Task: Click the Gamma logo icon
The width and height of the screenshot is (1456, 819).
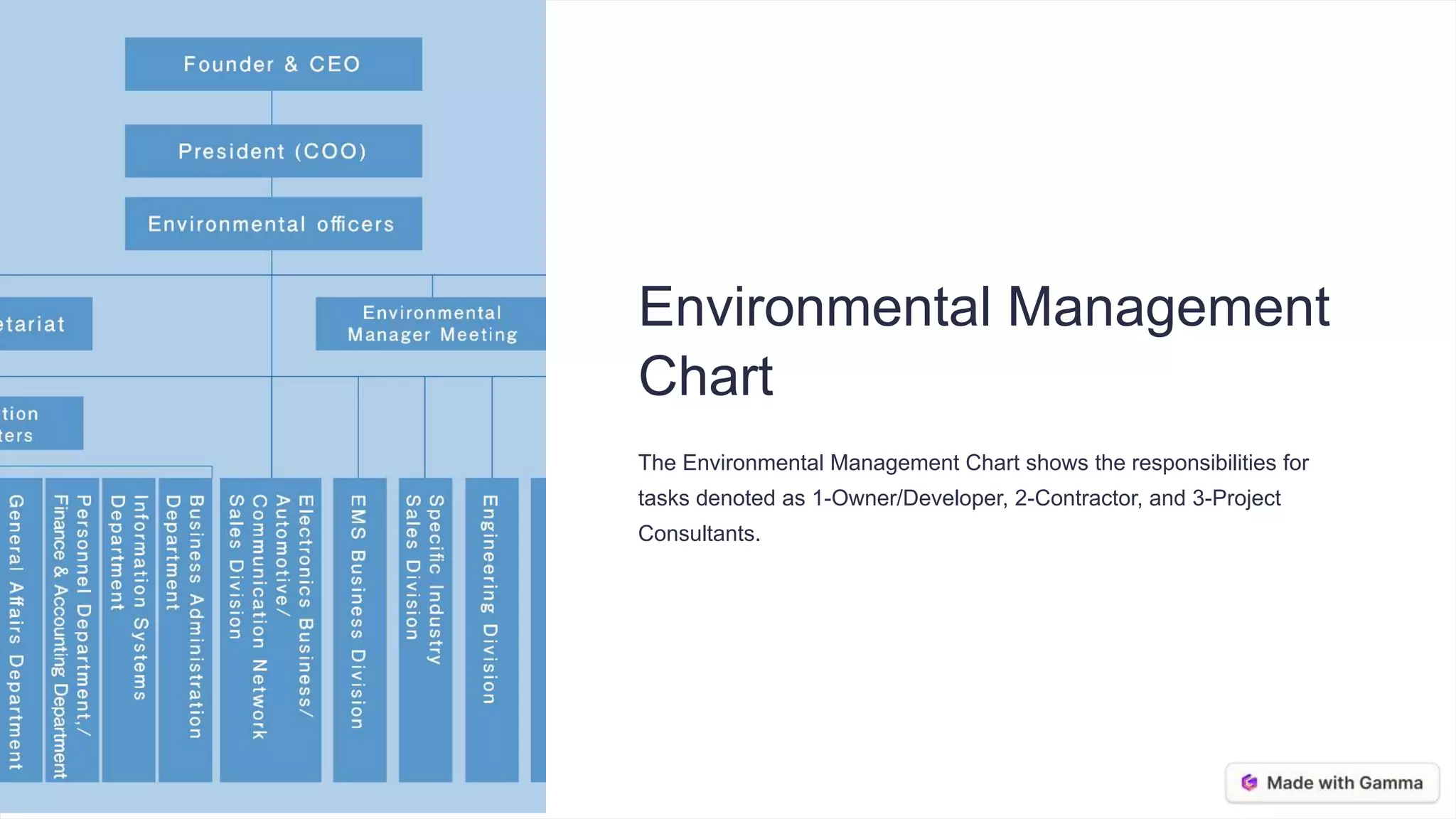Action: pyautogui.click(x=1249, y=783)
